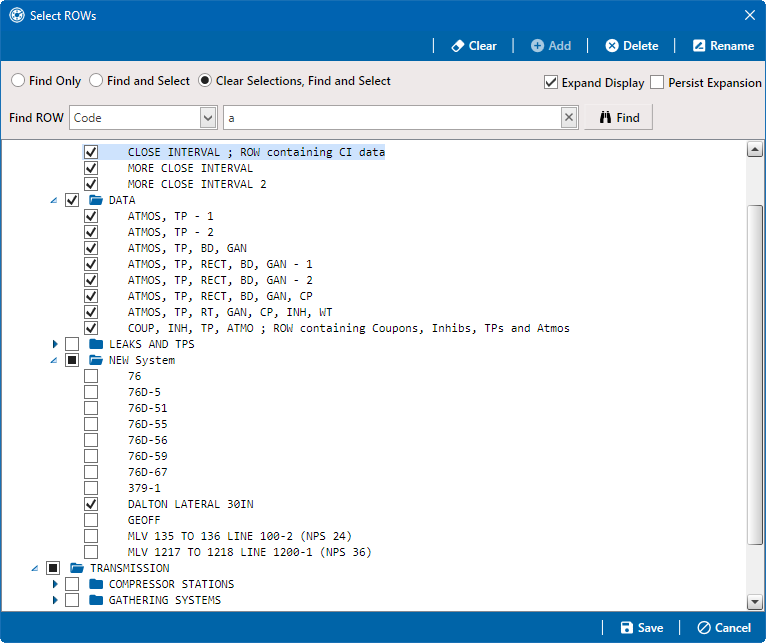Select the 76D-51 row
The image size is (766, 643).
point(148,408)
